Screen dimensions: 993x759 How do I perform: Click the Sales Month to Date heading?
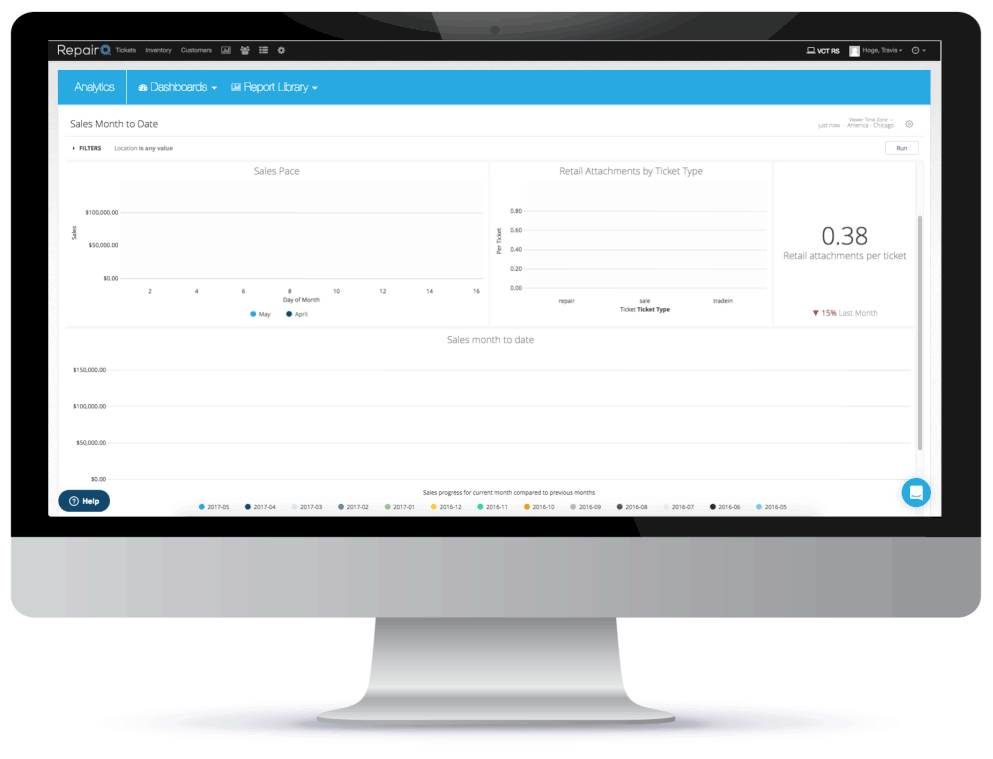[x=114, y=124]
